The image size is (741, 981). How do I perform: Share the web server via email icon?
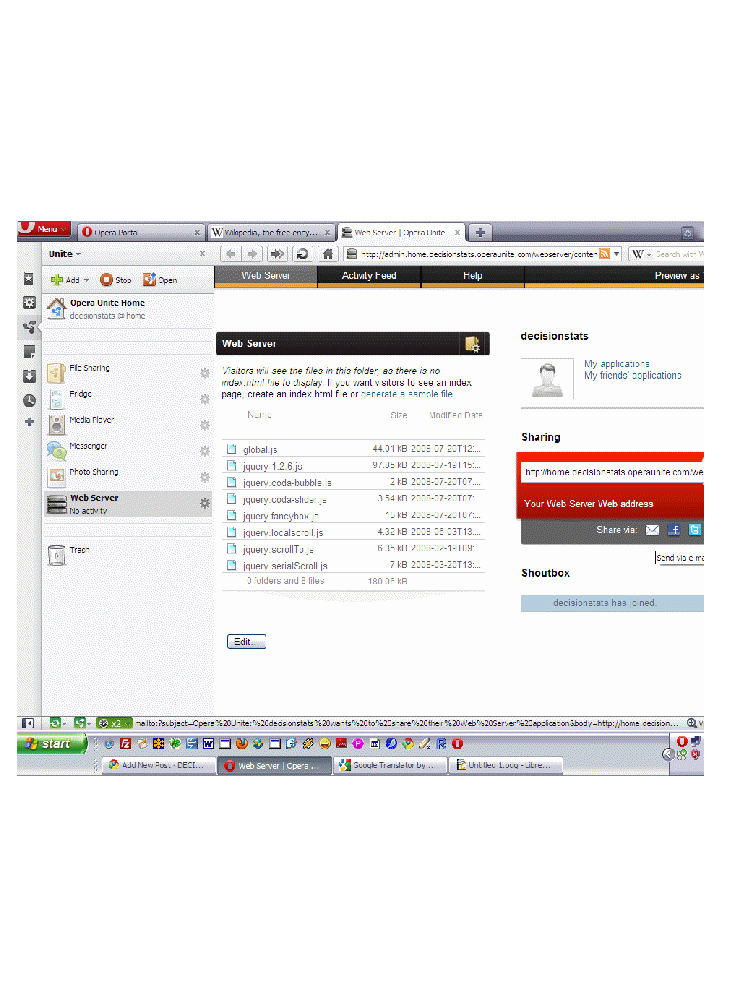click(652, 530)
